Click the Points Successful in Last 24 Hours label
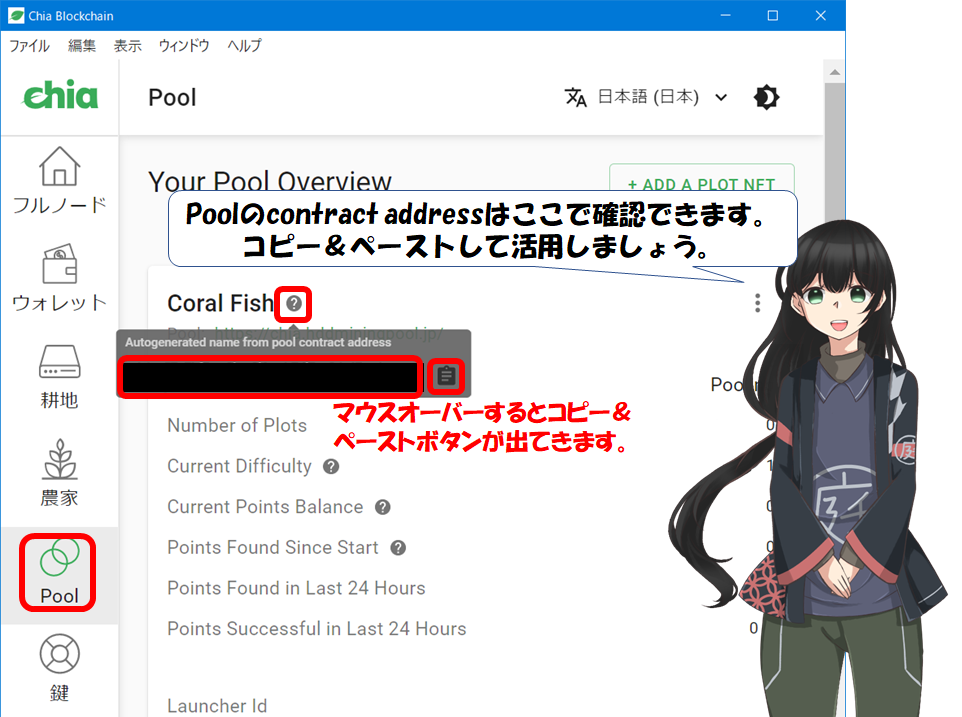The image size is (962, 717). (x=317, y=629)
